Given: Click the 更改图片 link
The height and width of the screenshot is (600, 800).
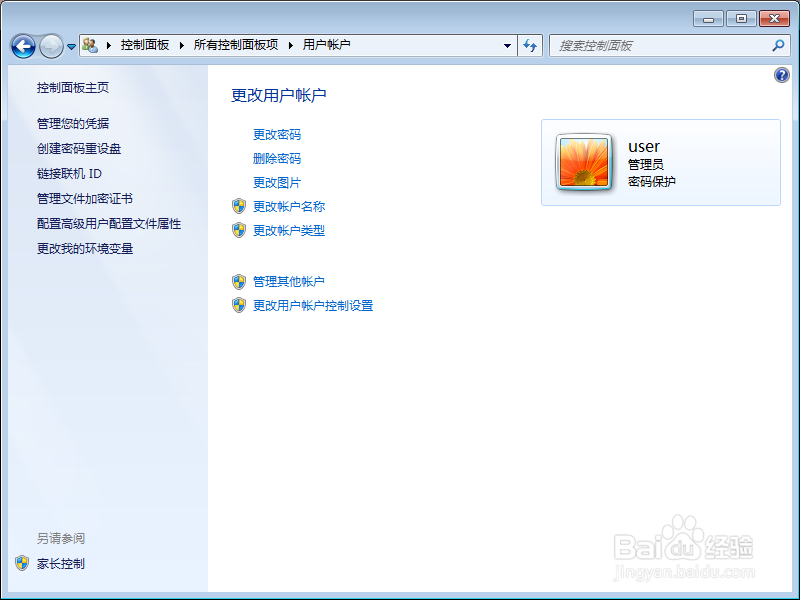Looking at the screenshot, I should [x=277, y=183].
